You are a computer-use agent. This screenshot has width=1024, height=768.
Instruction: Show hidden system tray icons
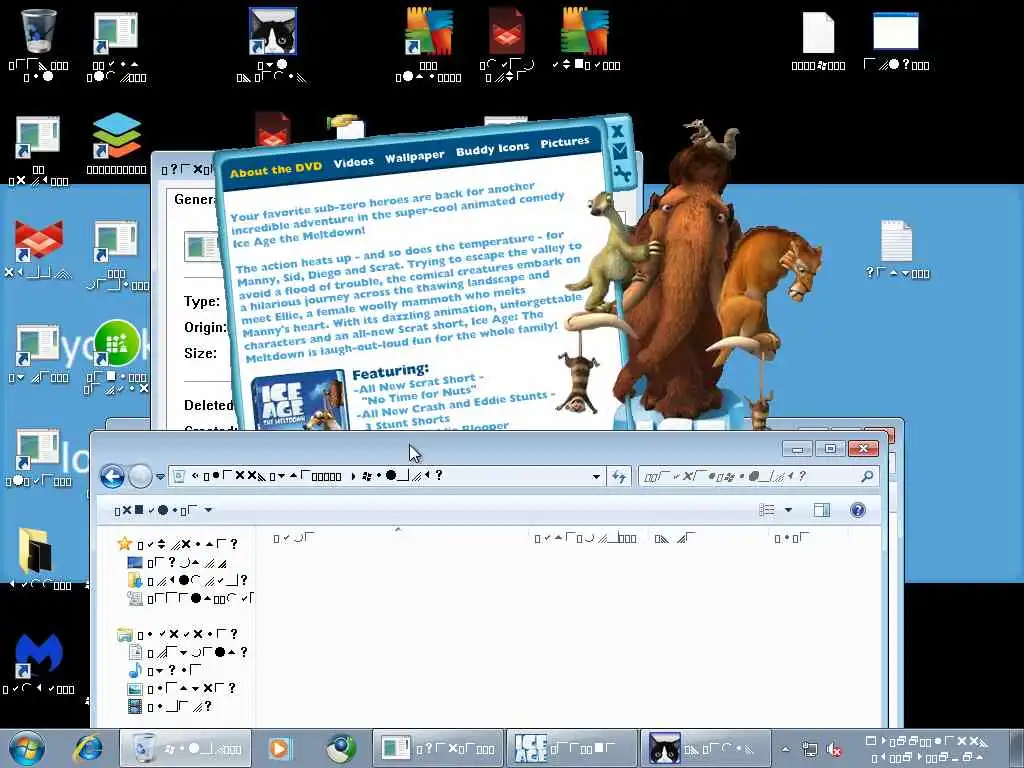[786, 749]
